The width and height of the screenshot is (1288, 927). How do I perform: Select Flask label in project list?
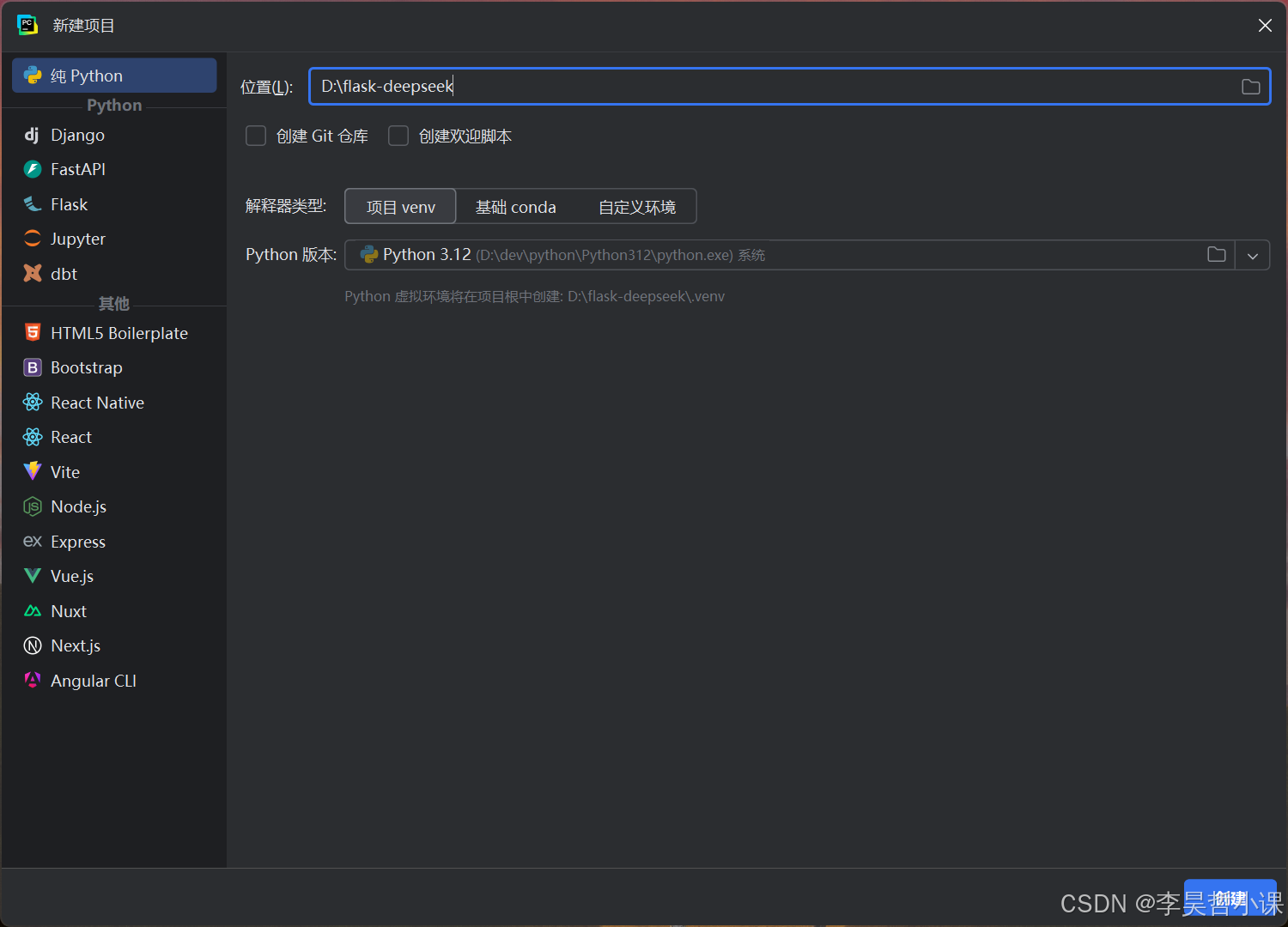click(70, 204)
